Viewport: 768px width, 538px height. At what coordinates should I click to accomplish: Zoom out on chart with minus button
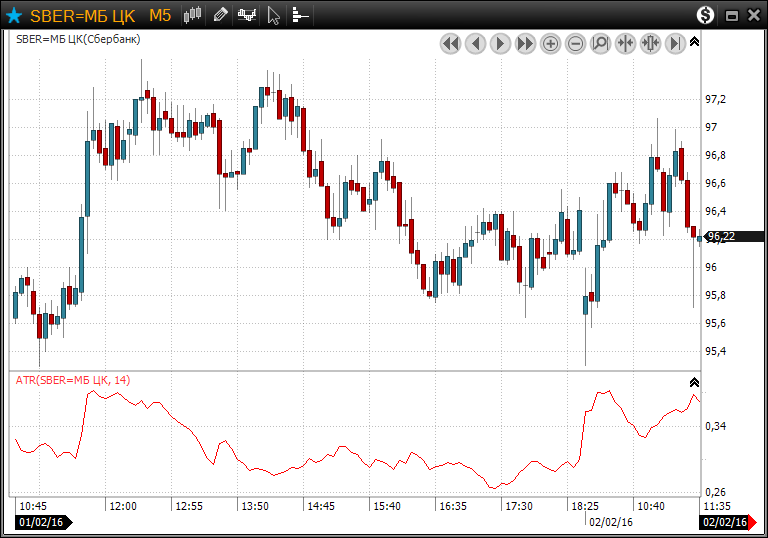575,44
